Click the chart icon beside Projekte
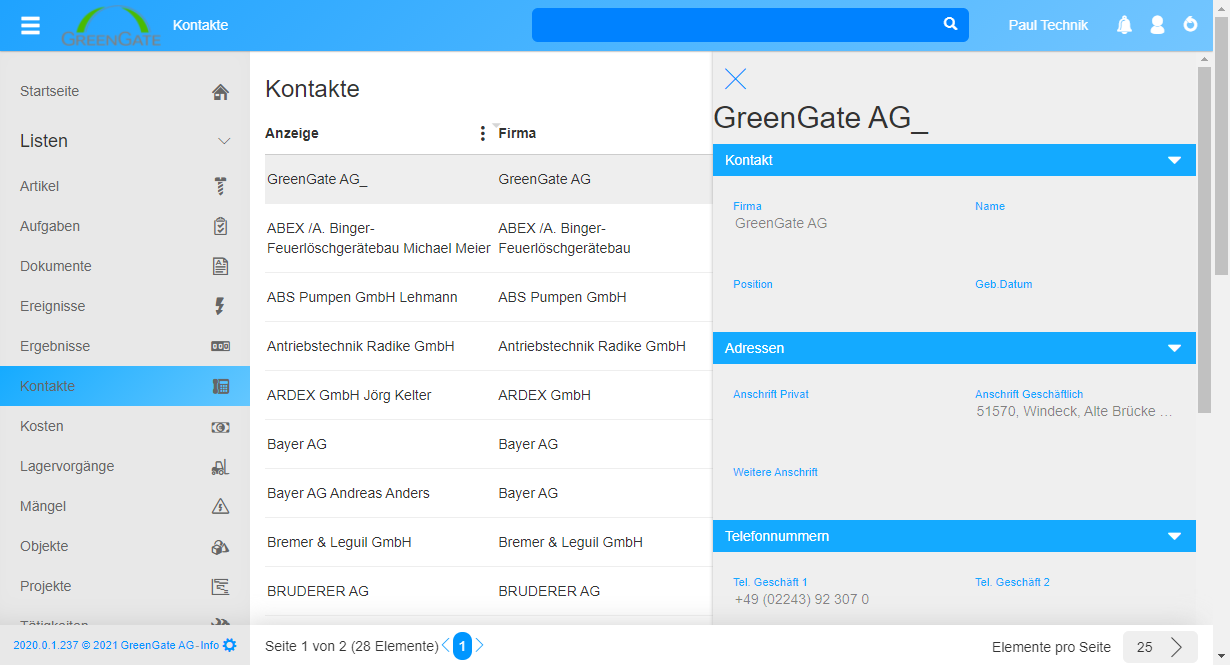1230x665 pixels. click(x=221, y=586)
